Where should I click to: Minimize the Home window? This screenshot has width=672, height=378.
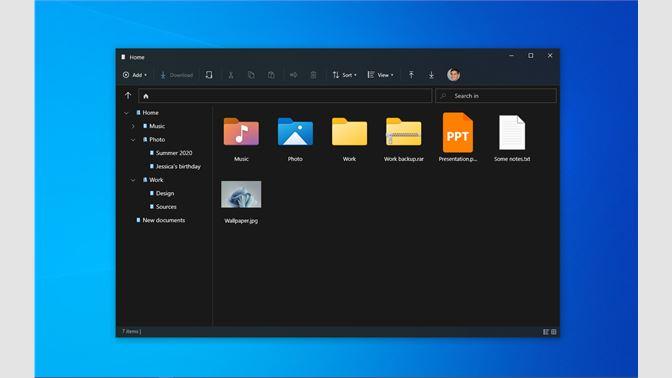[511, 56]
